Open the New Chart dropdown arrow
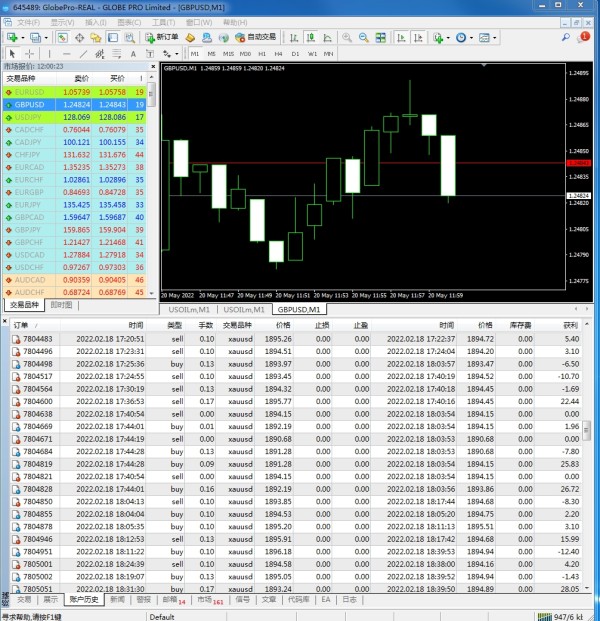 (22, 37)
